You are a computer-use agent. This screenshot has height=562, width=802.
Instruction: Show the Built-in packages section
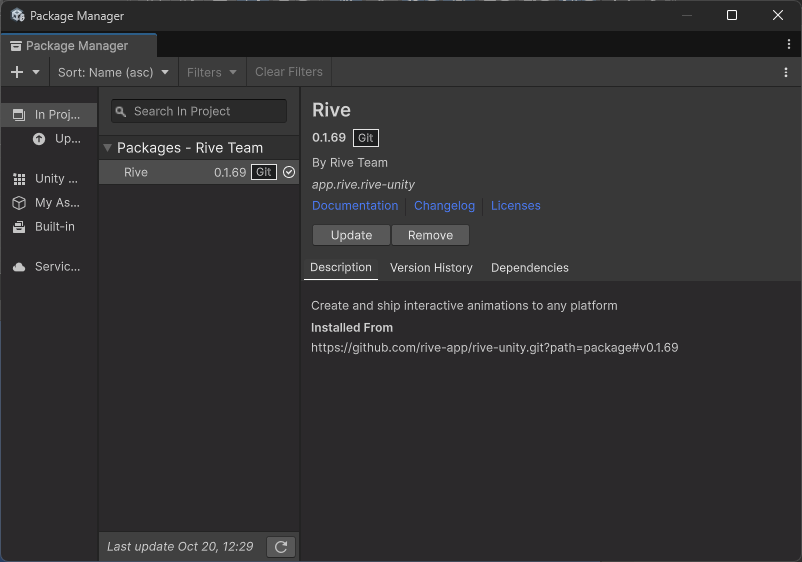[x=49, y=227]
